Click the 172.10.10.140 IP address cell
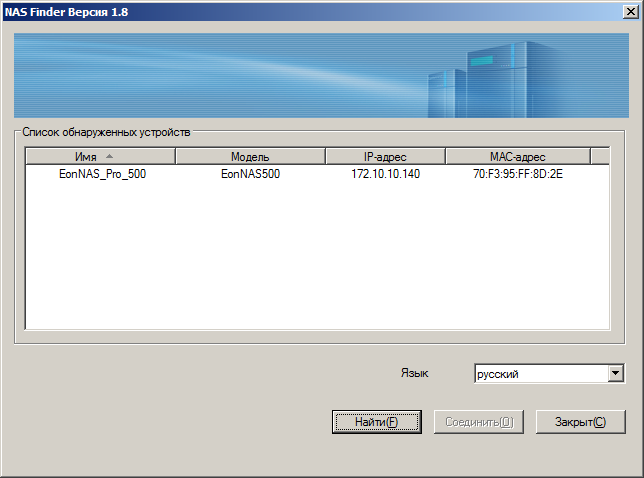Viewport: 644px width, 478px height. pos(385,174)
